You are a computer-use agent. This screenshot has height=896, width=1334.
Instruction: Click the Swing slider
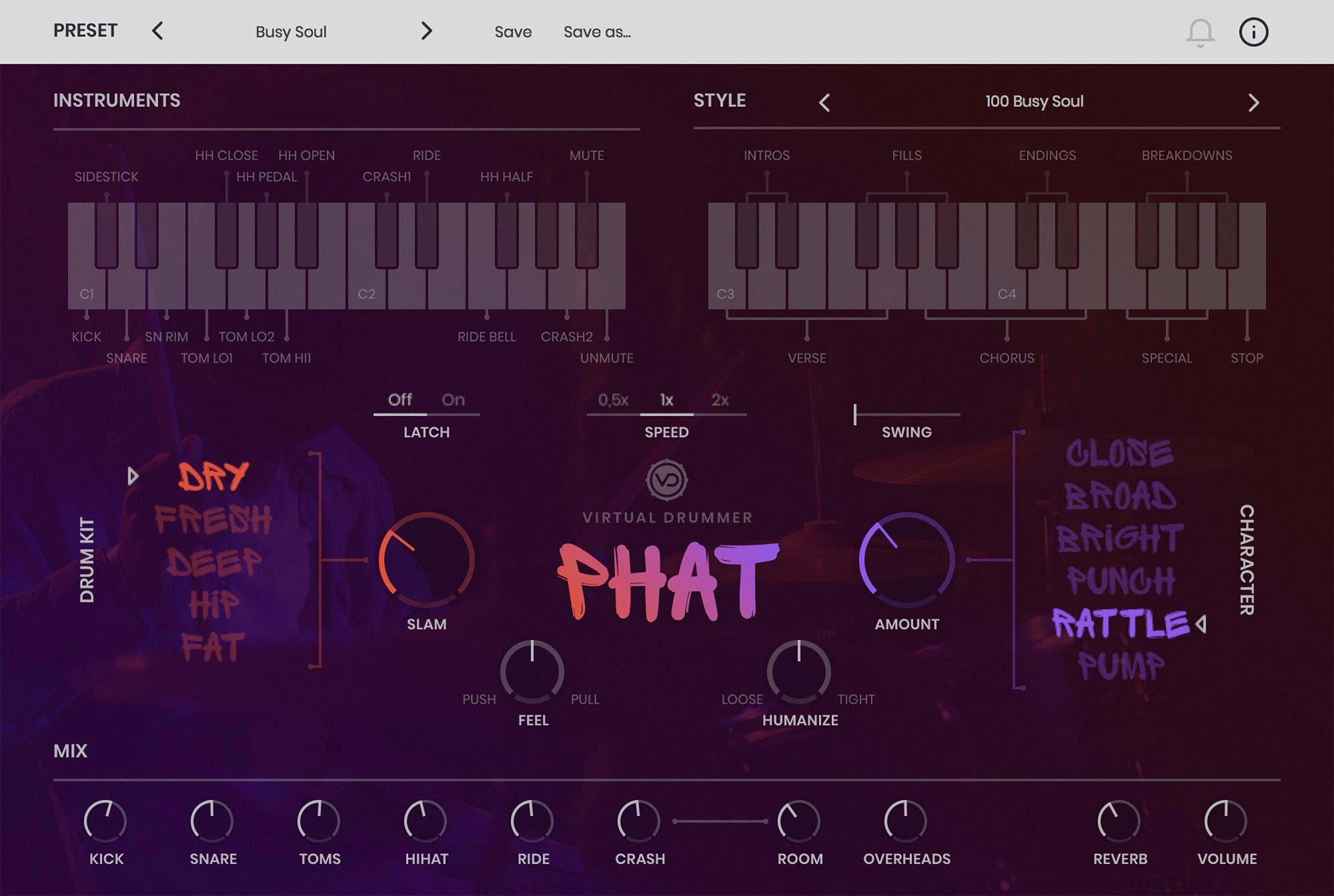pyautogui.click(x=906, y=415)
